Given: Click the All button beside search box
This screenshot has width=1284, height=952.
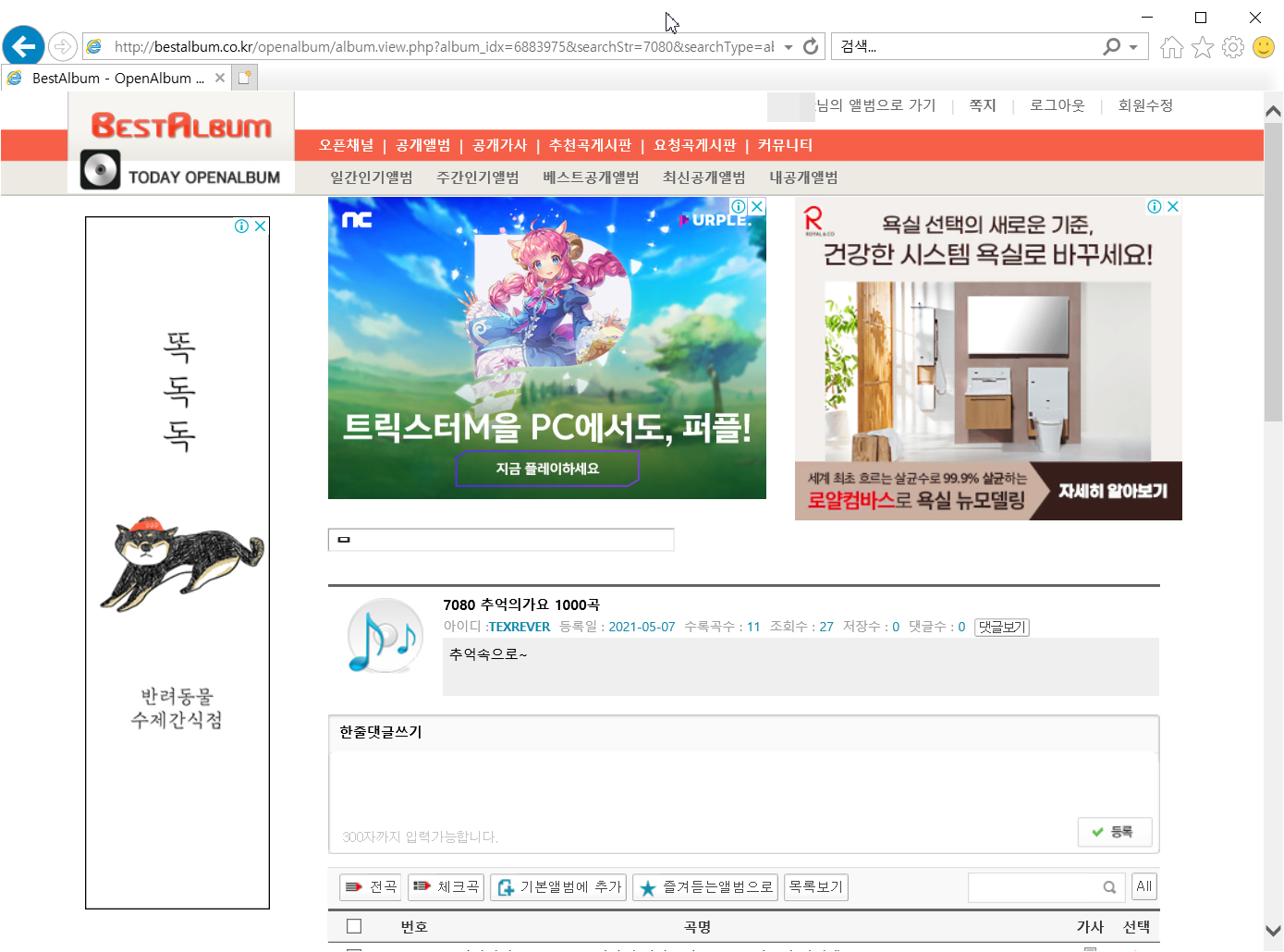Looking at the screenshot, I should point(1144,887).
